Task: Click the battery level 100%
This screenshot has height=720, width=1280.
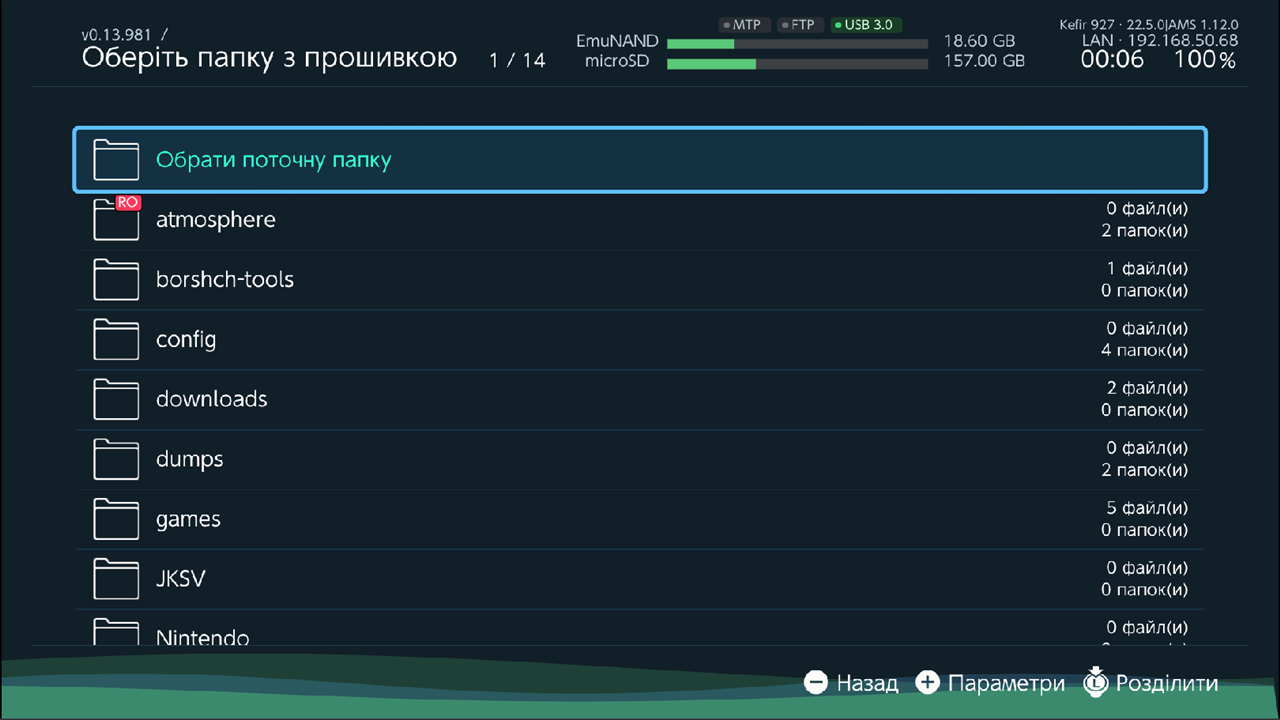Action: coord(1206,60)
